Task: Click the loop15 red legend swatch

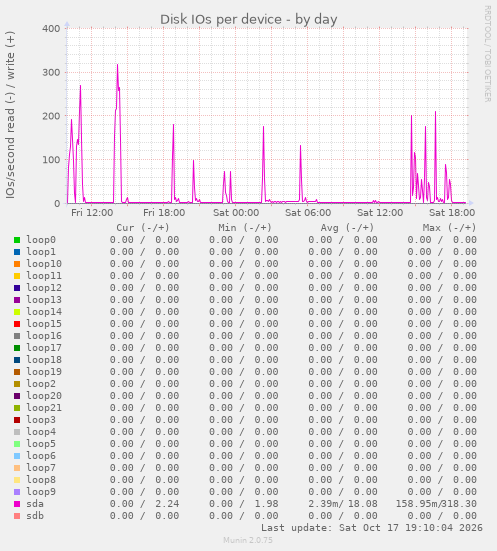Action: click(17, 324)
